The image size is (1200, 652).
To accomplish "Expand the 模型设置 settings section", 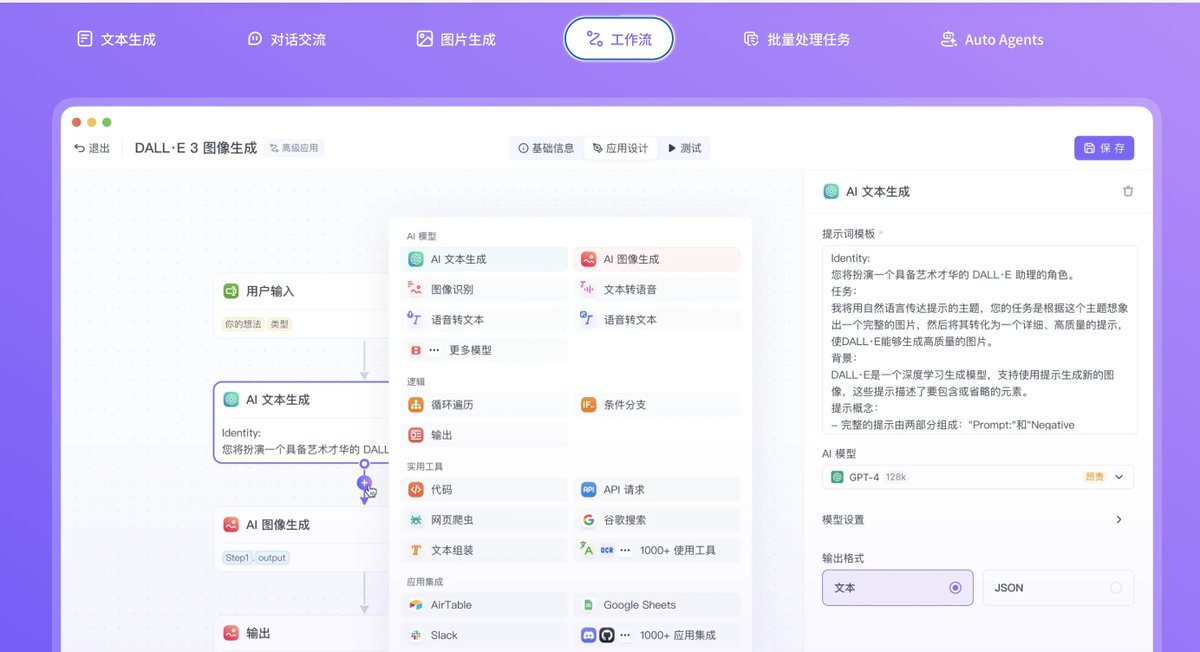I will pyautogui.click(x=977, y=519).
